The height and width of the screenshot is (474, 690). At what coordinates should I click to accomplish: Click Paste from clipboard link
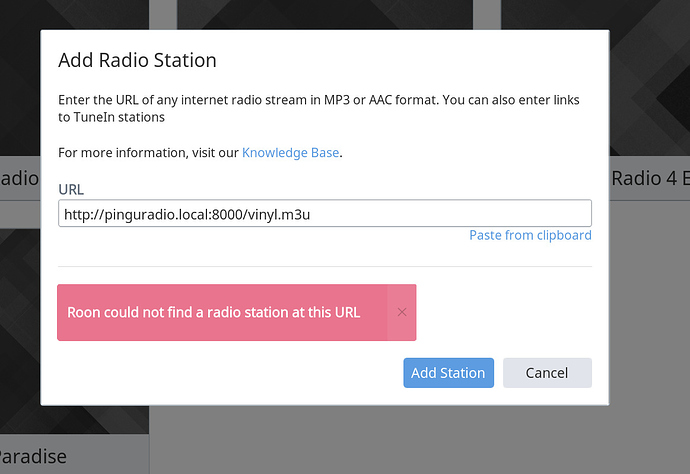530,235
